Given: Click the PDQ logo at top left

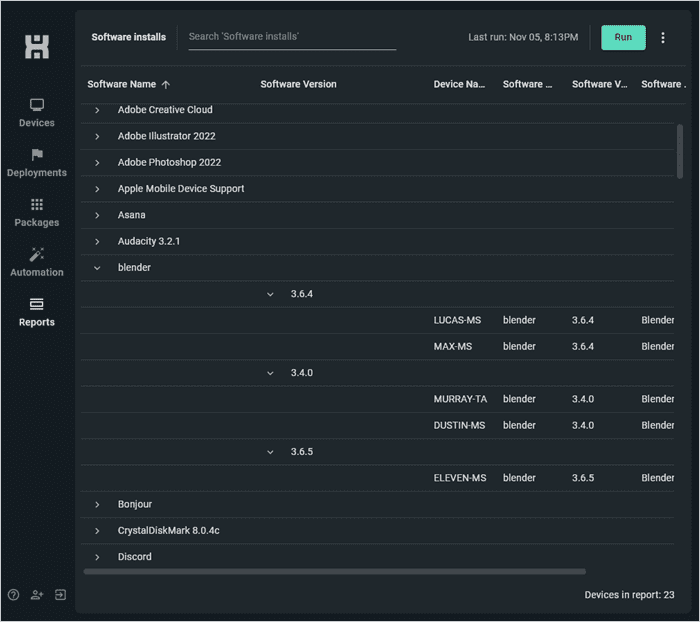Looking at the screenshot, I should point(37,46).
